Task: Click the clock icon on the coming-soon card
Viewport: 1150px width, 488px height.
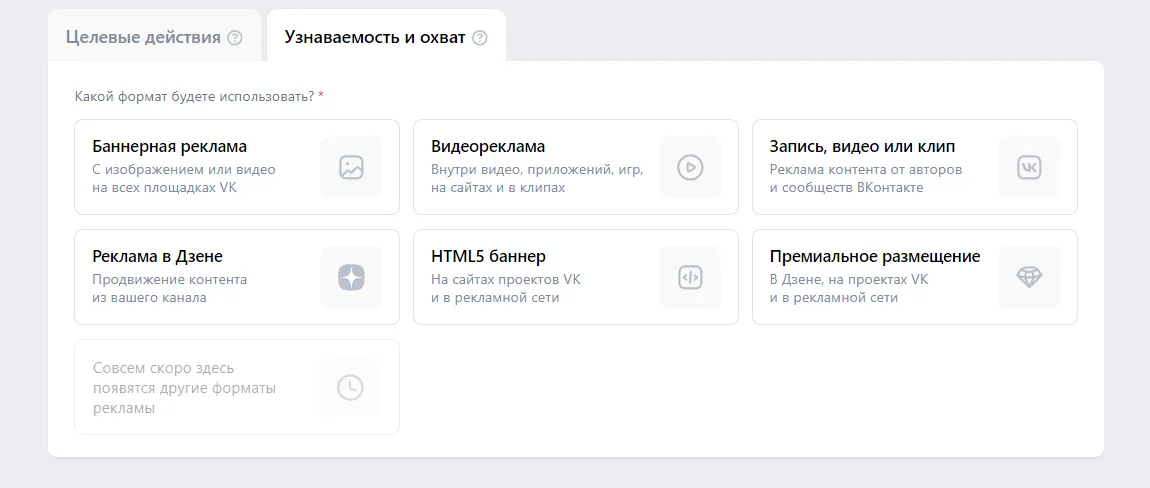Action: (351, 387)
